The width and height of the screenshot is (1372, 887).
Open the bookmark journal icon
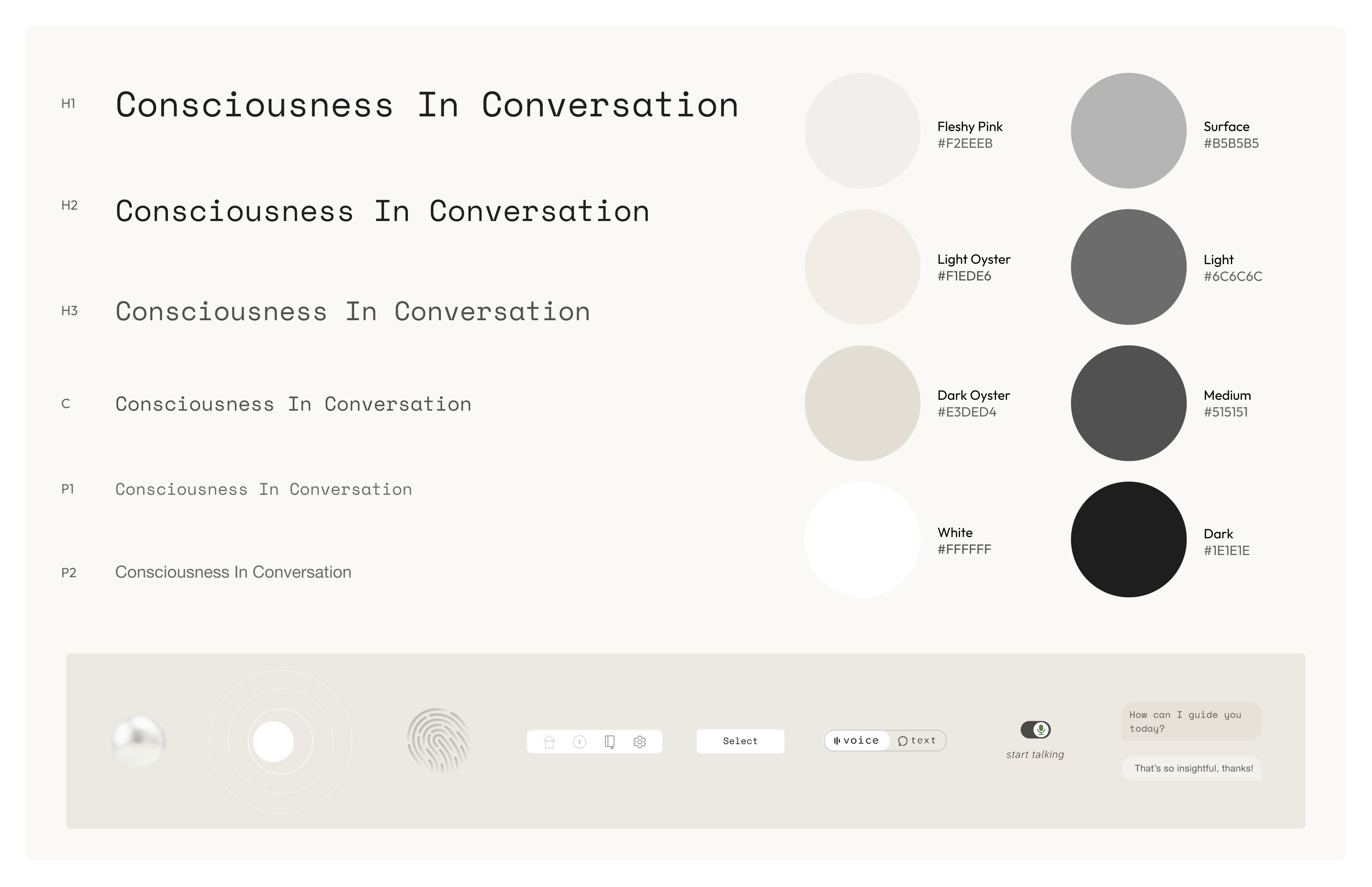pyautogui.click(x=610, y=741)
